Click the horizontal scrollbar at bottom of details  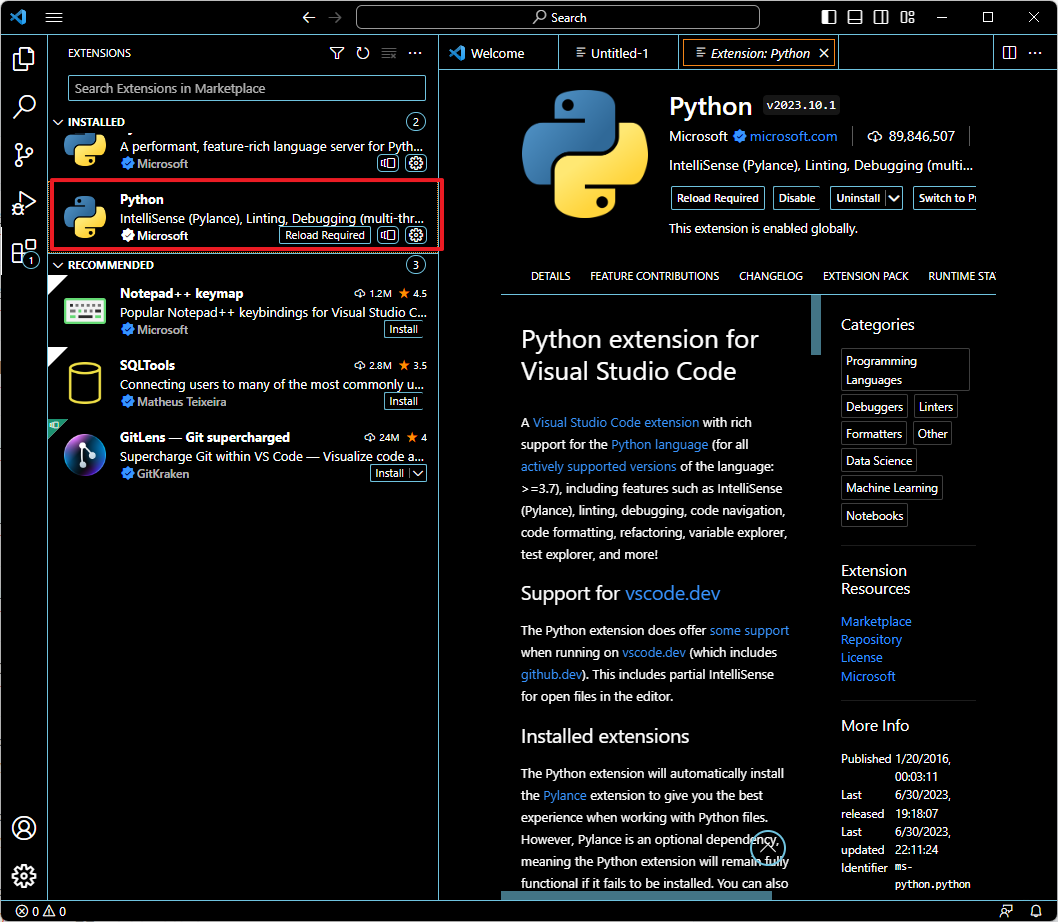(x=636, y=896)
